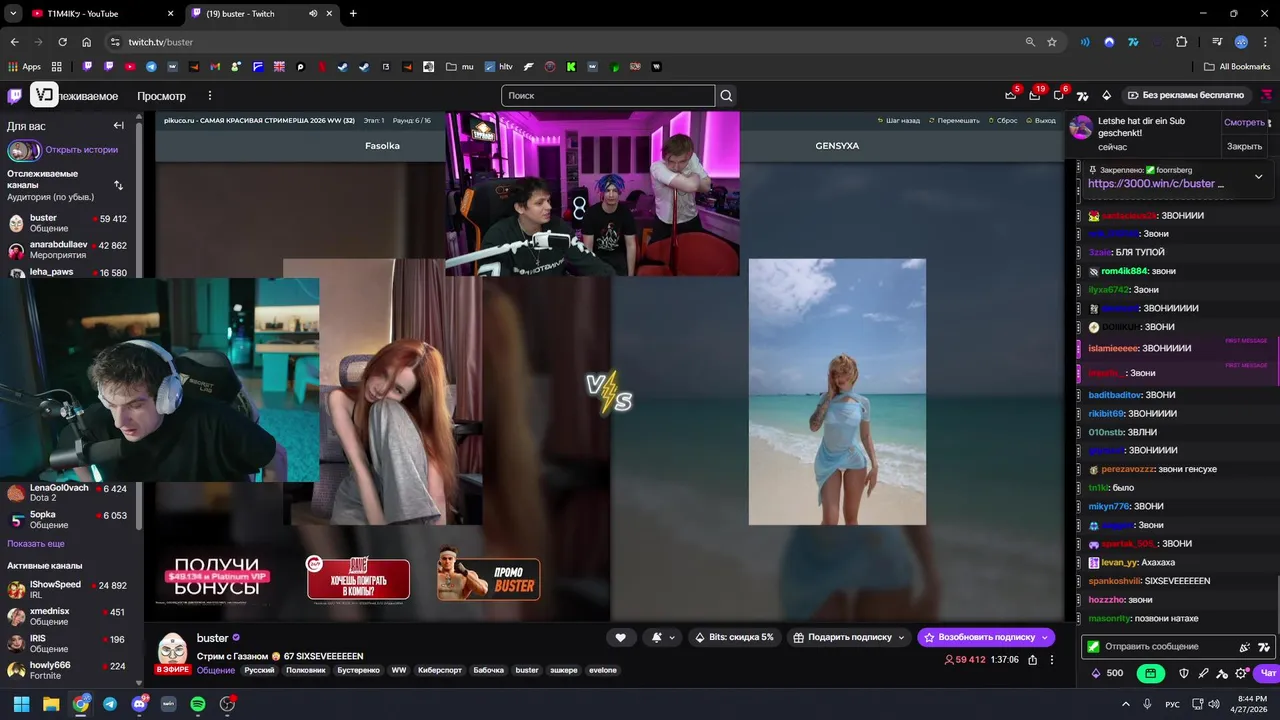Open 7TV icon in top bar
The width and height of the screenshot is (1280, 720).
click(x=1082, y=95)
